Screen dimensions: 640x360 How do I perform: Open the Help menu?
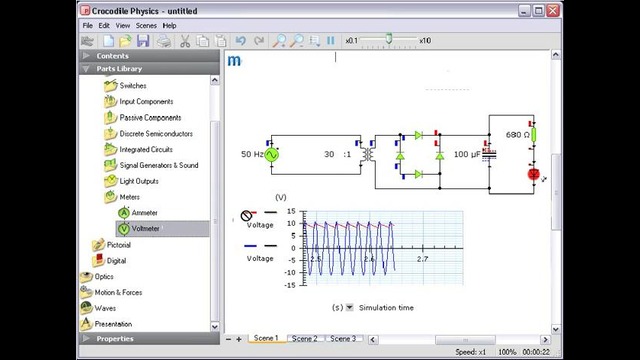169,26
